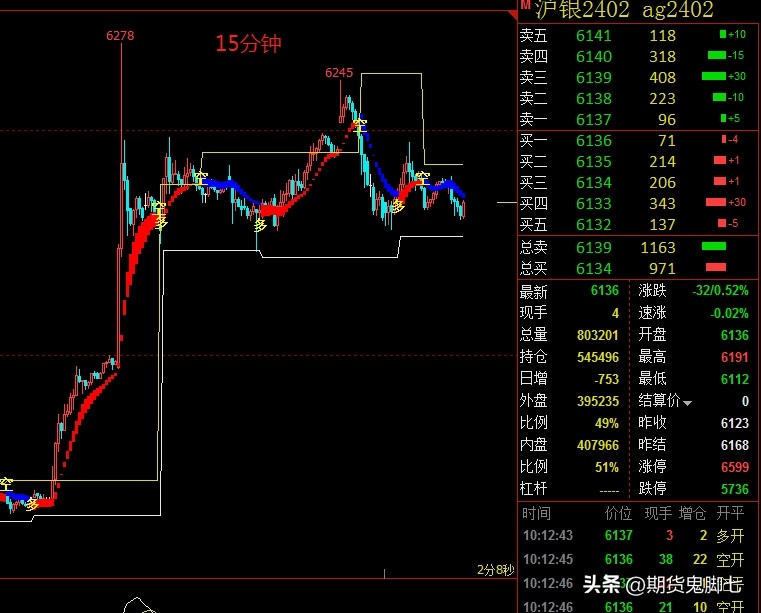Select the 买五 price 6132

594,224
